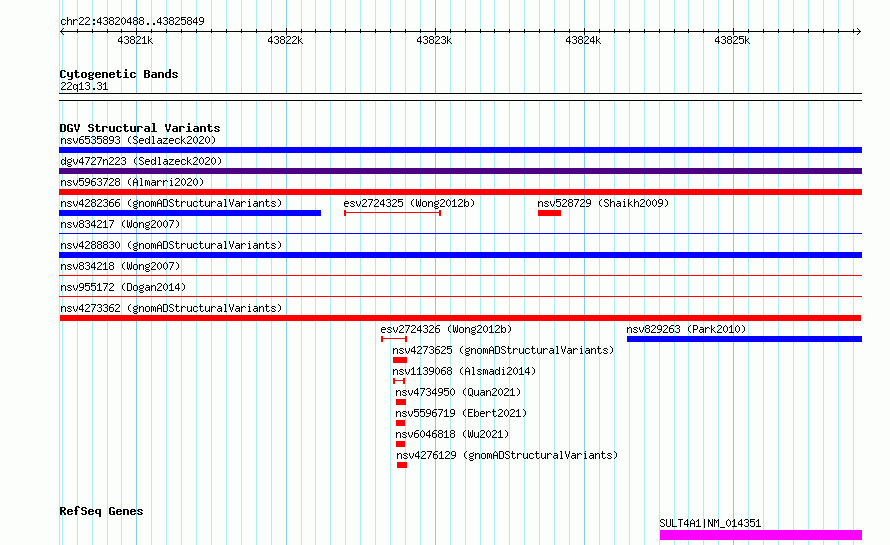Open the nsv834217 (Wong2007) label
This screenshot has height=545, width=890.
tap(120, 224)
